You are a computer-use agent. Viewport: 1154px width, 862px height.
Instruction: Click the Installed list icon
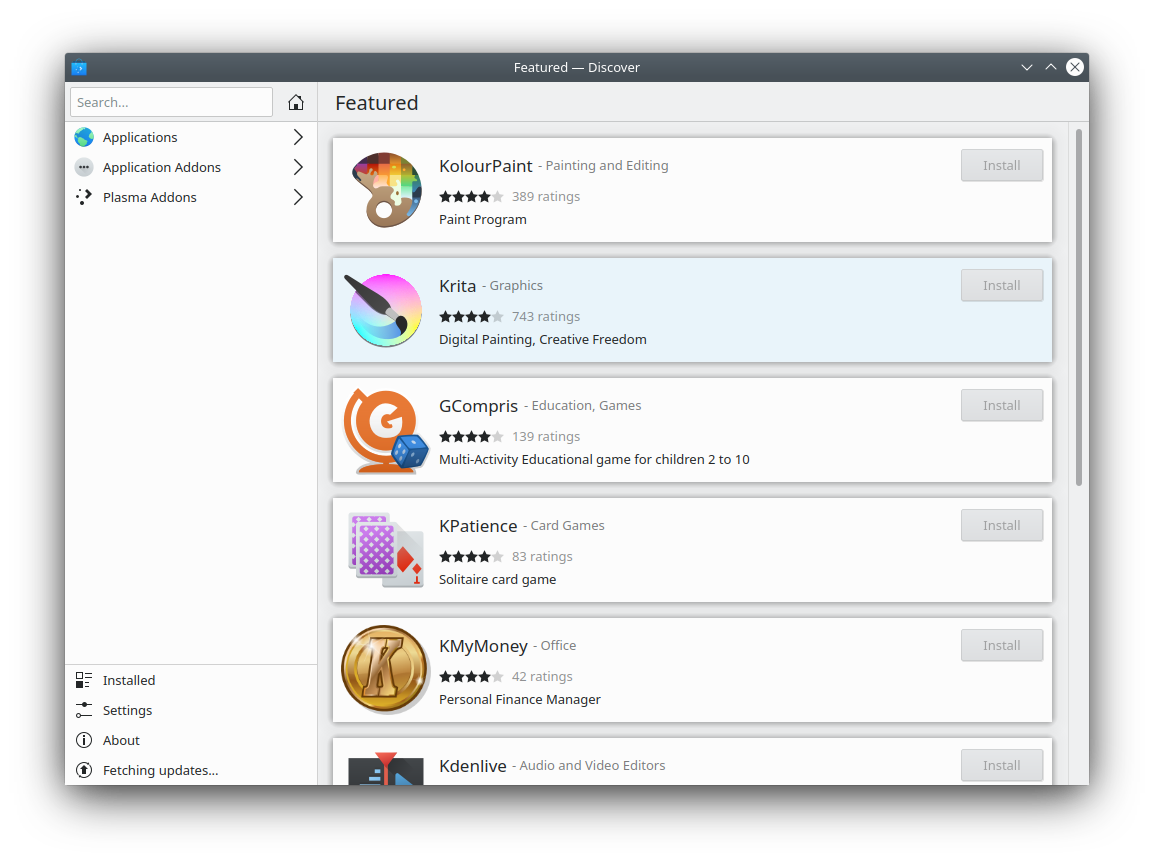(84, 680)
